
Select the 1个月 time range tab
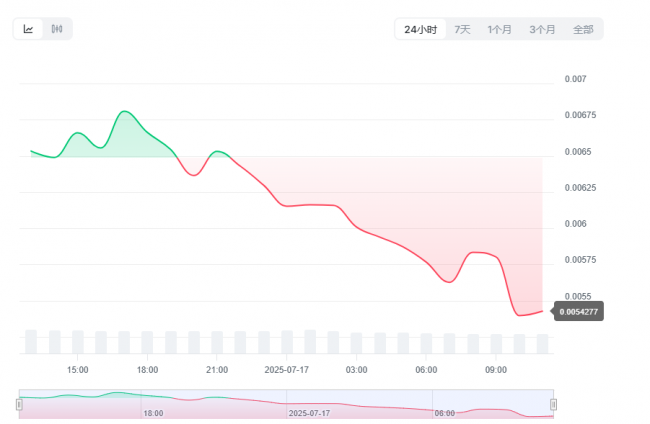[500, 29]
